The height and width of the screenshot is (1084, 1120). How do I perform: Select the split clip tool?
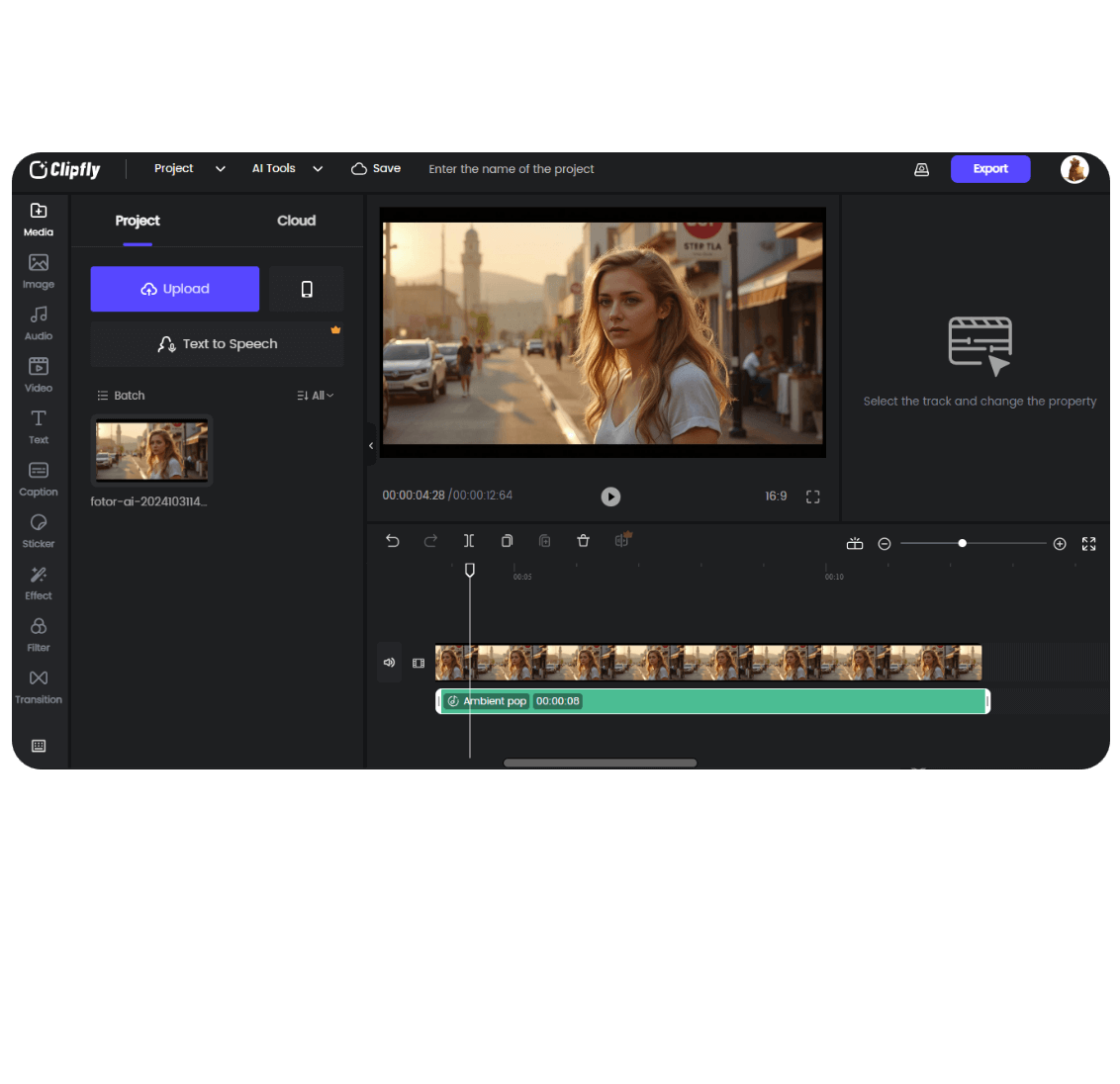469,540
